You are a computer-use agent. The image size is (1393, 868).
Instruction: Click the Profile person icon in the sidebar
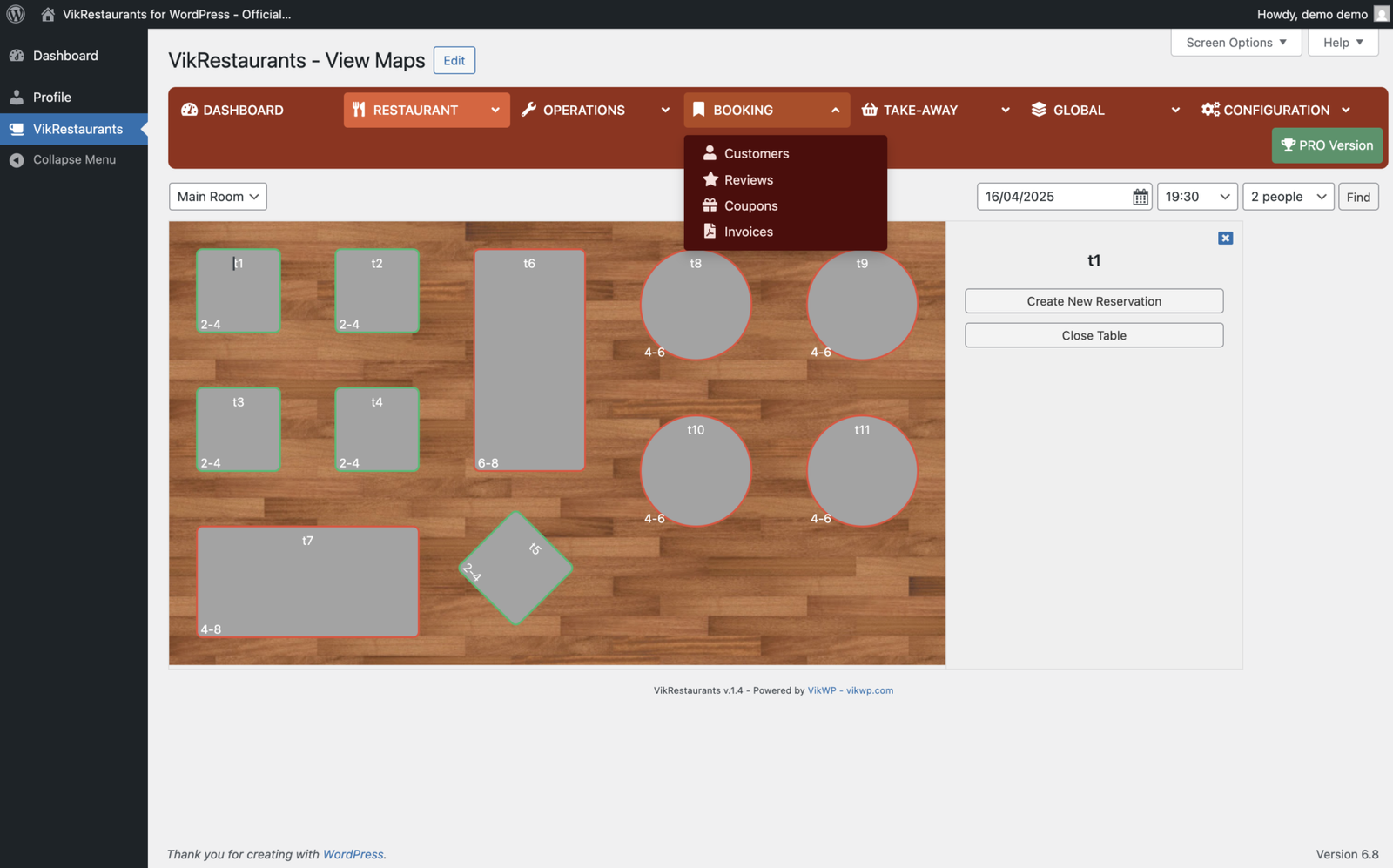click(x=17, y=98)
